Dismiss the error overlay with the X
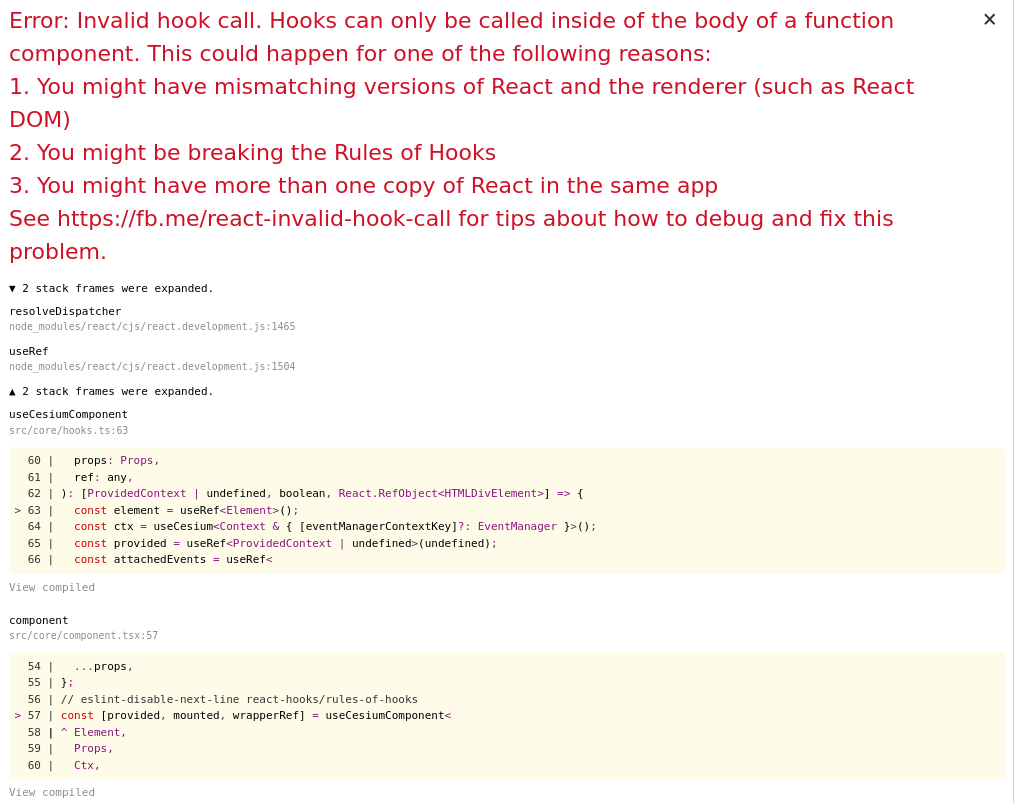Screen dimensions: 1014x803 coord(989,19)
